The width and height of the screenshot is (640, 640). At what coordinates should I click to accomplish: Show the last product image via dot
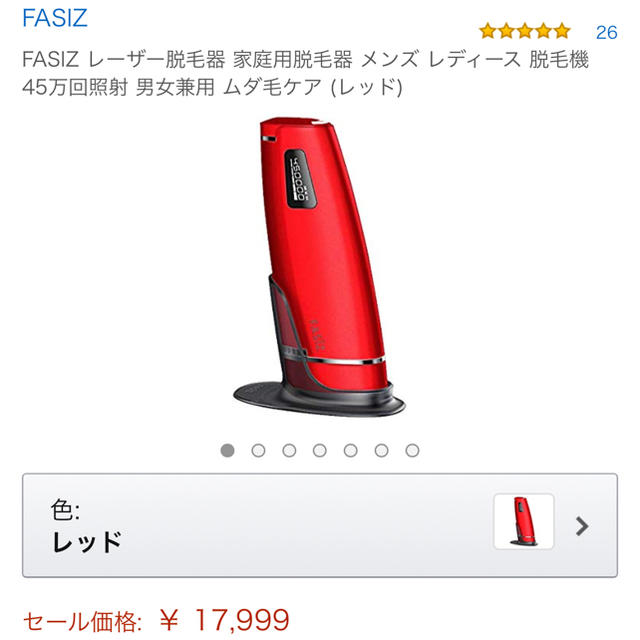coord(412,451)
